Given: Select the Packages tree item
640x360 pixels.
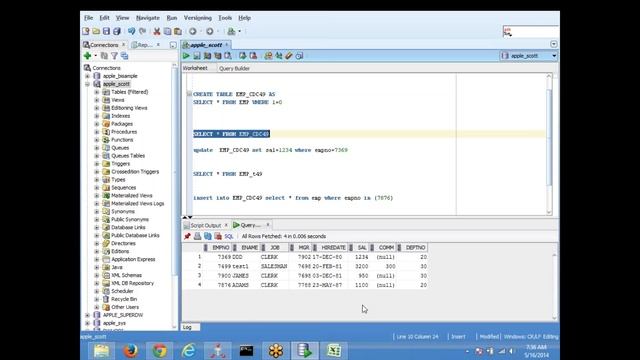Looking at the screenshot, I should click(x=122, y=124).
